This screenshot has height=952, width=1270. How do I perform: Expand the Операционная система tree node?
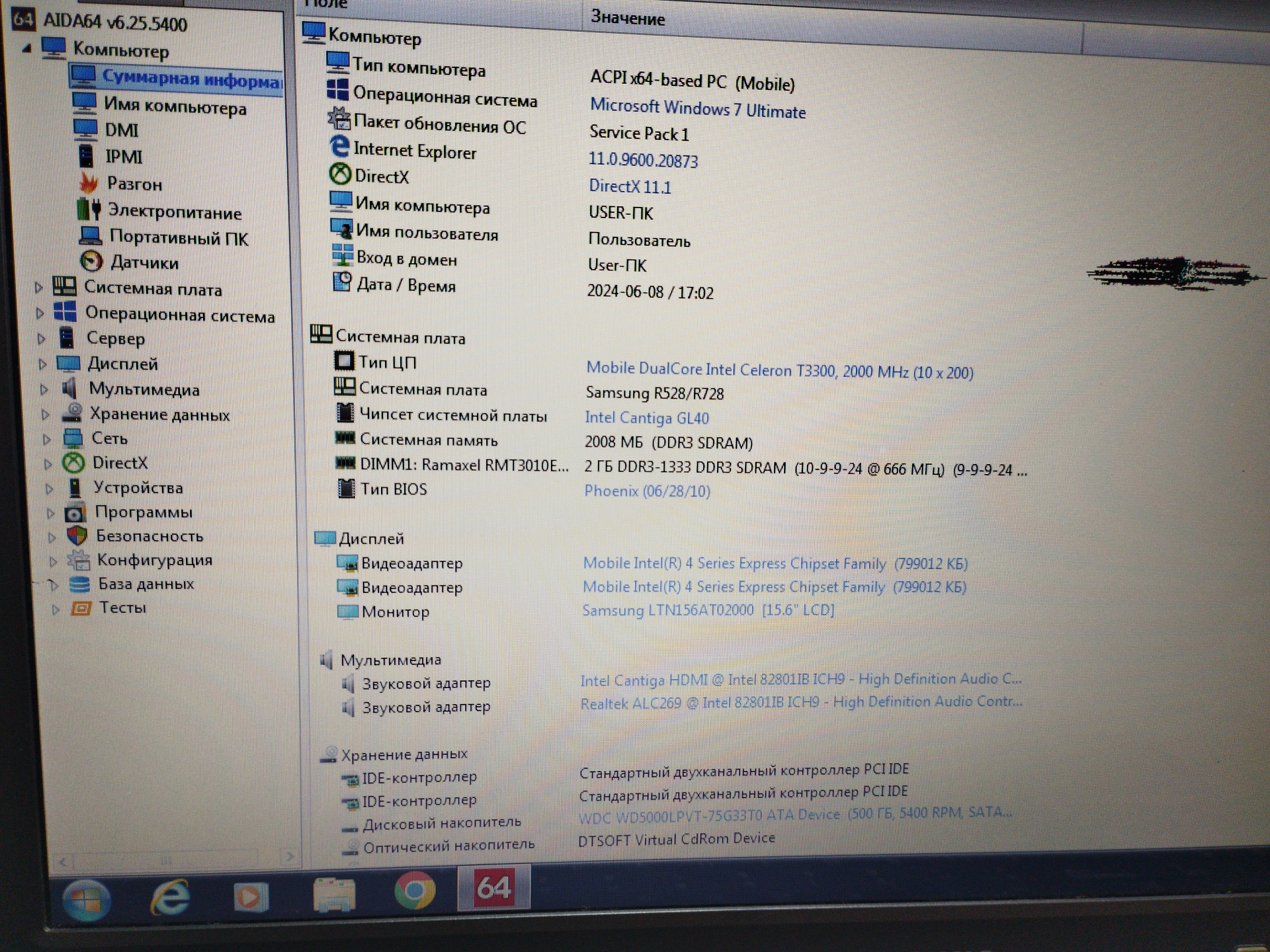(x=40, y=313)
